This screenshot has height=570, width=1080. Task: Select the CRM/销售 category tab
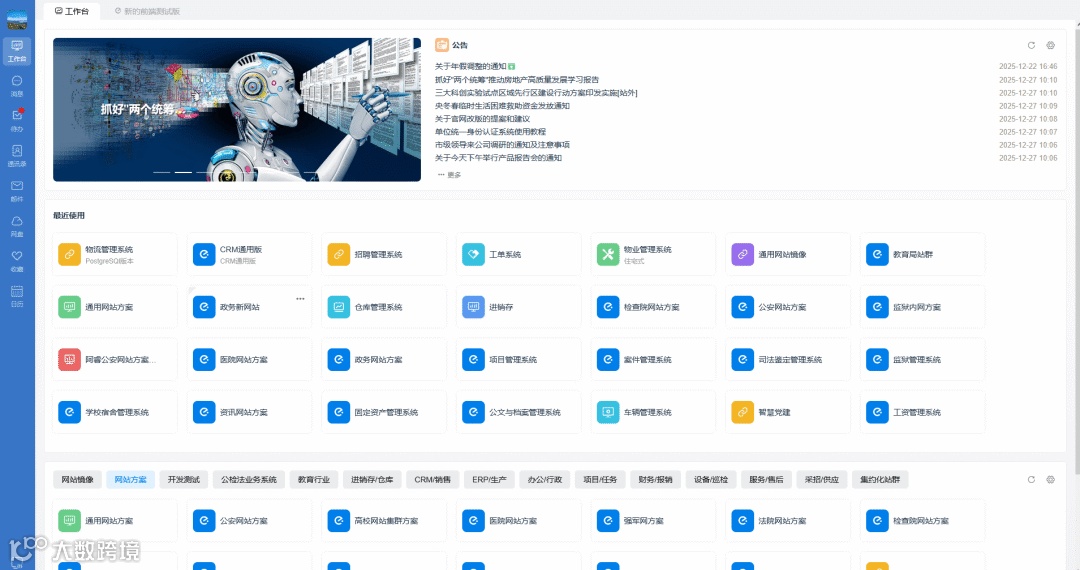coord(433,480)
